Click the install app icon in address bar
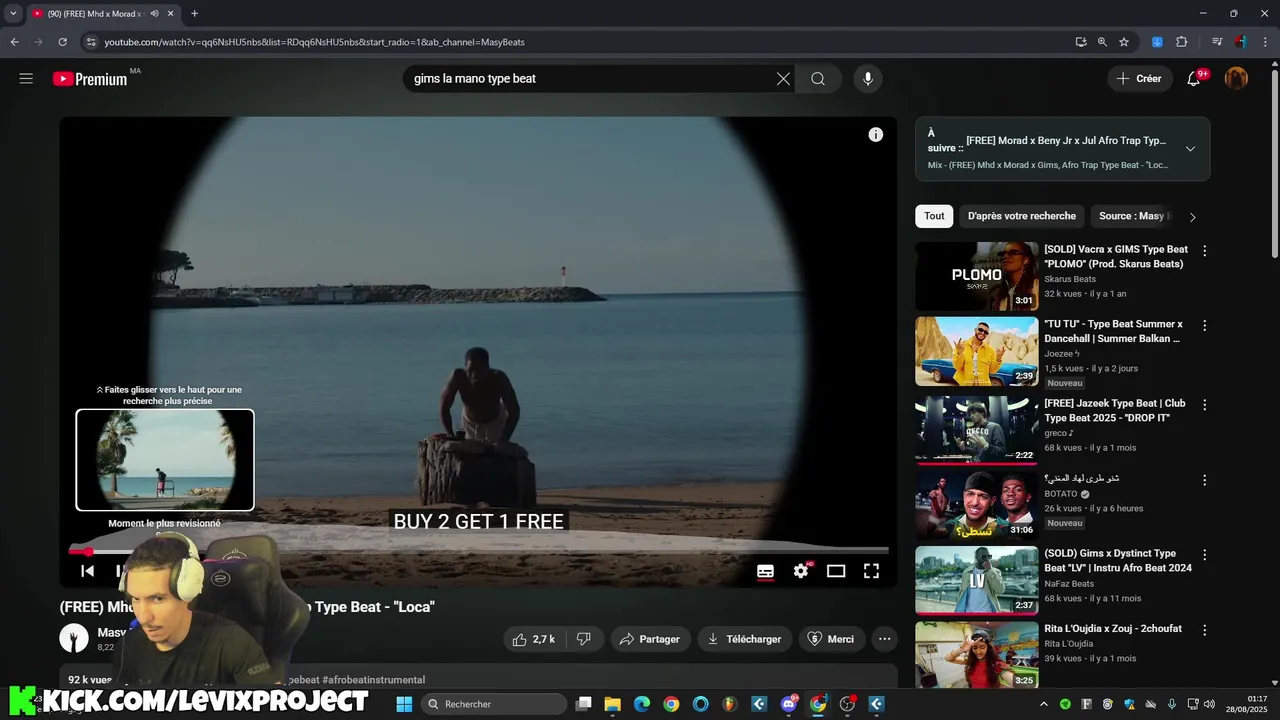The height and width of the screenshot is (720, 1280). (x=1081, y=42)
